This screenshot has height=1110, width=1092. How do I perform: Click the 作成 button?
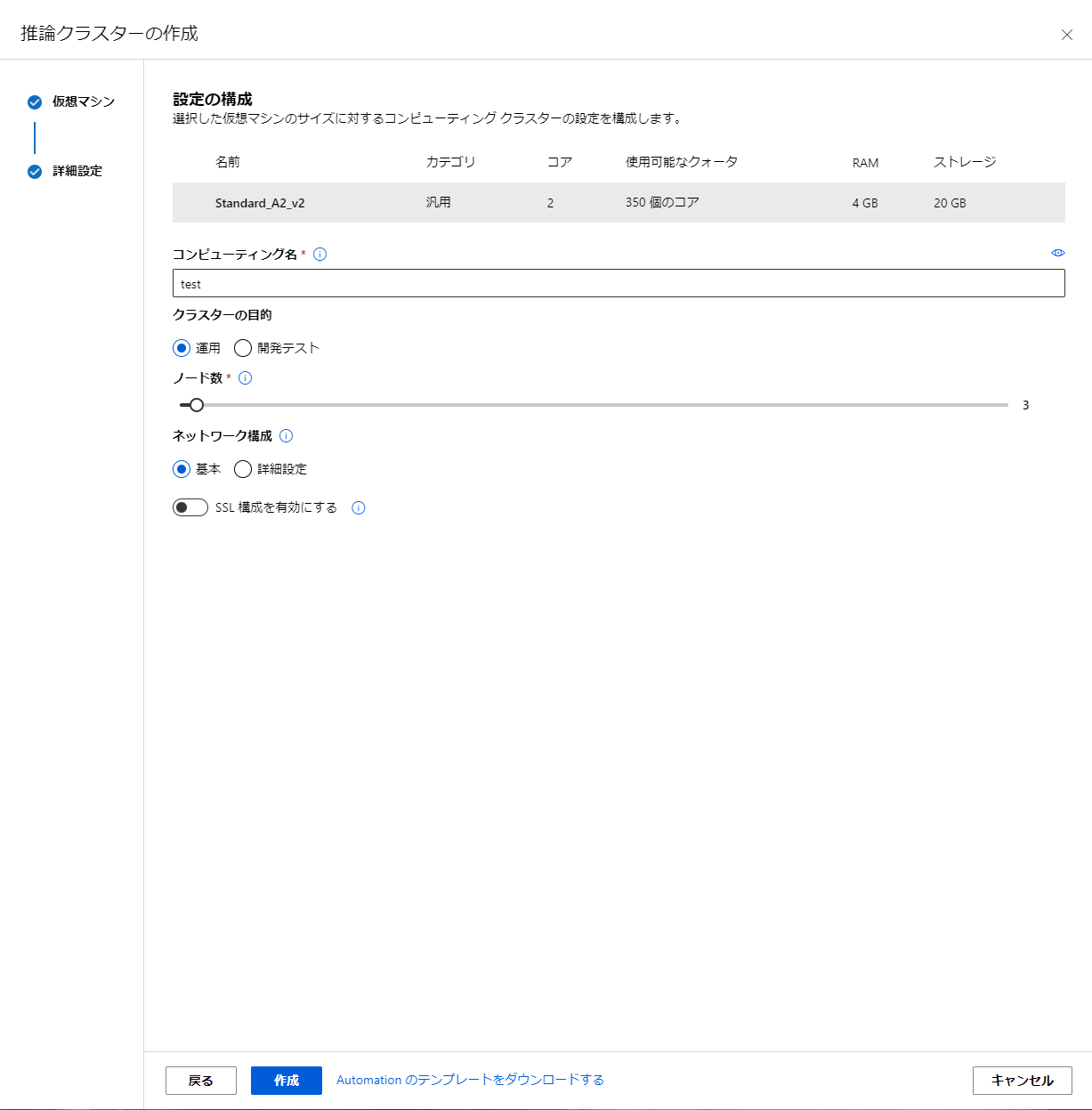pyautogui.click(x=287, y=1081)
